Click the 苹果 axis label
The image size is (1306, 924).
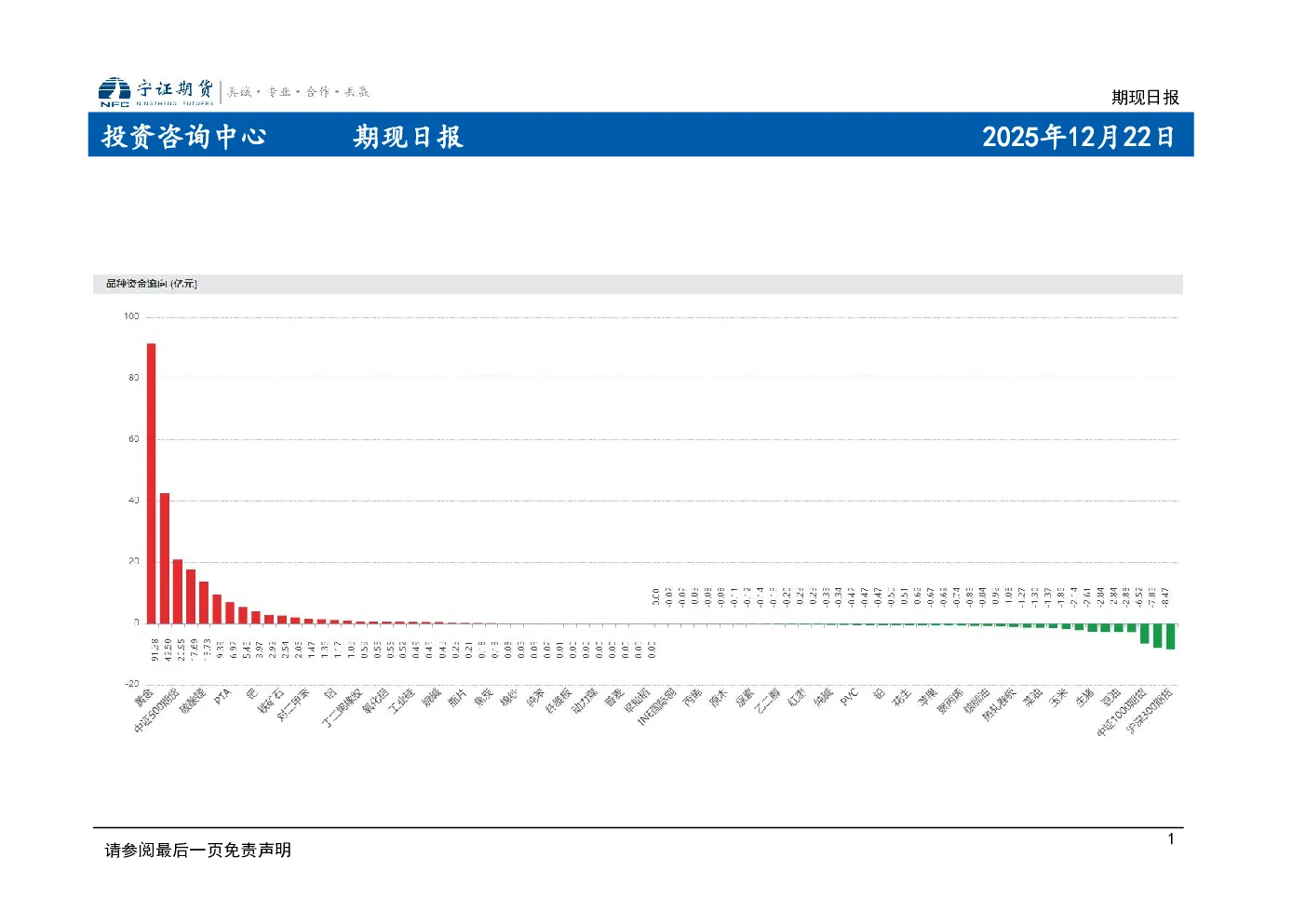926,699
